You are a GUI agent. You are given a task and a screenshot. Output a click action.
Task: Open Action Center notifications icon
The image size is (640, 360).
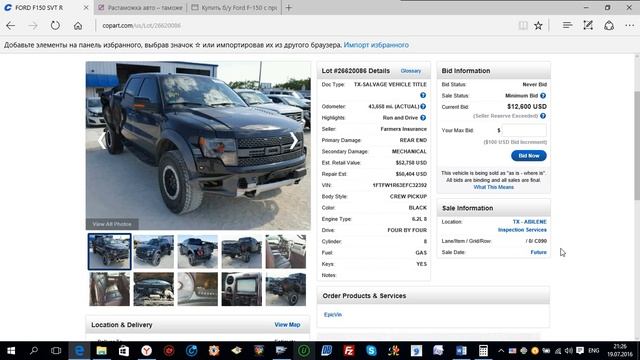pyautogui.click(x=580, y=351)
